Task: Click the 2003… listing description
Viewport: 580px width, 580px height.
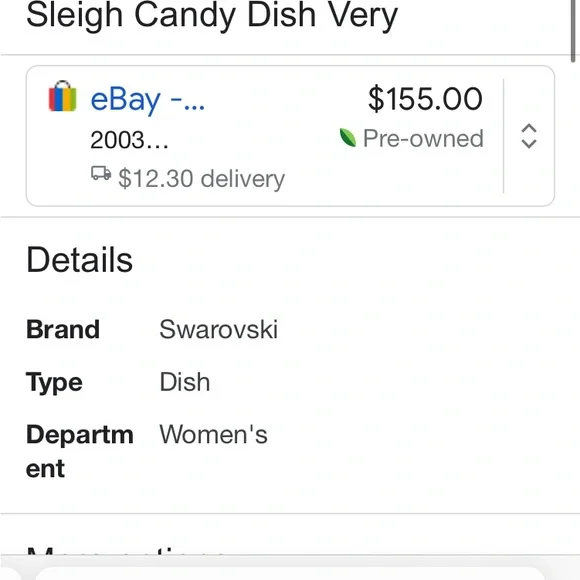Action: click(129, 140)
